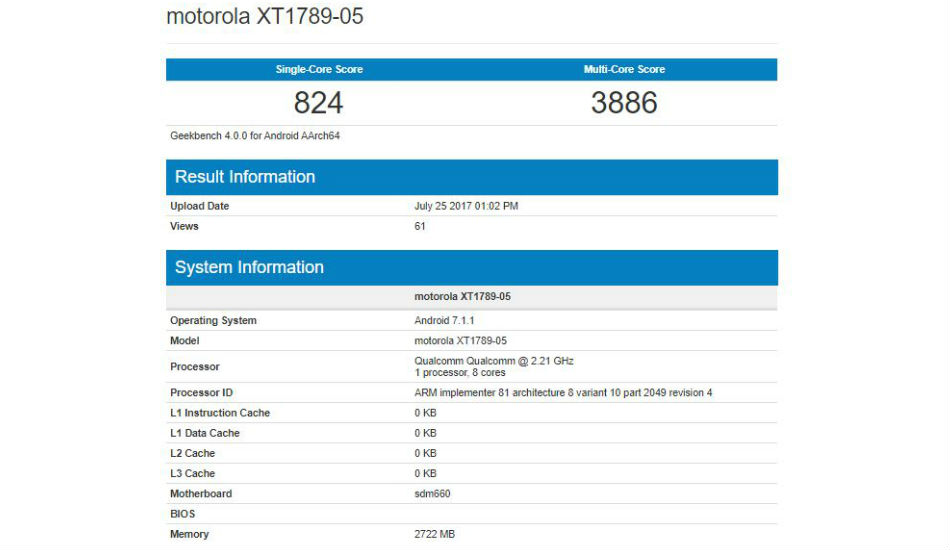Click the Views label
950x550 pixels.
tap(184, 226)
